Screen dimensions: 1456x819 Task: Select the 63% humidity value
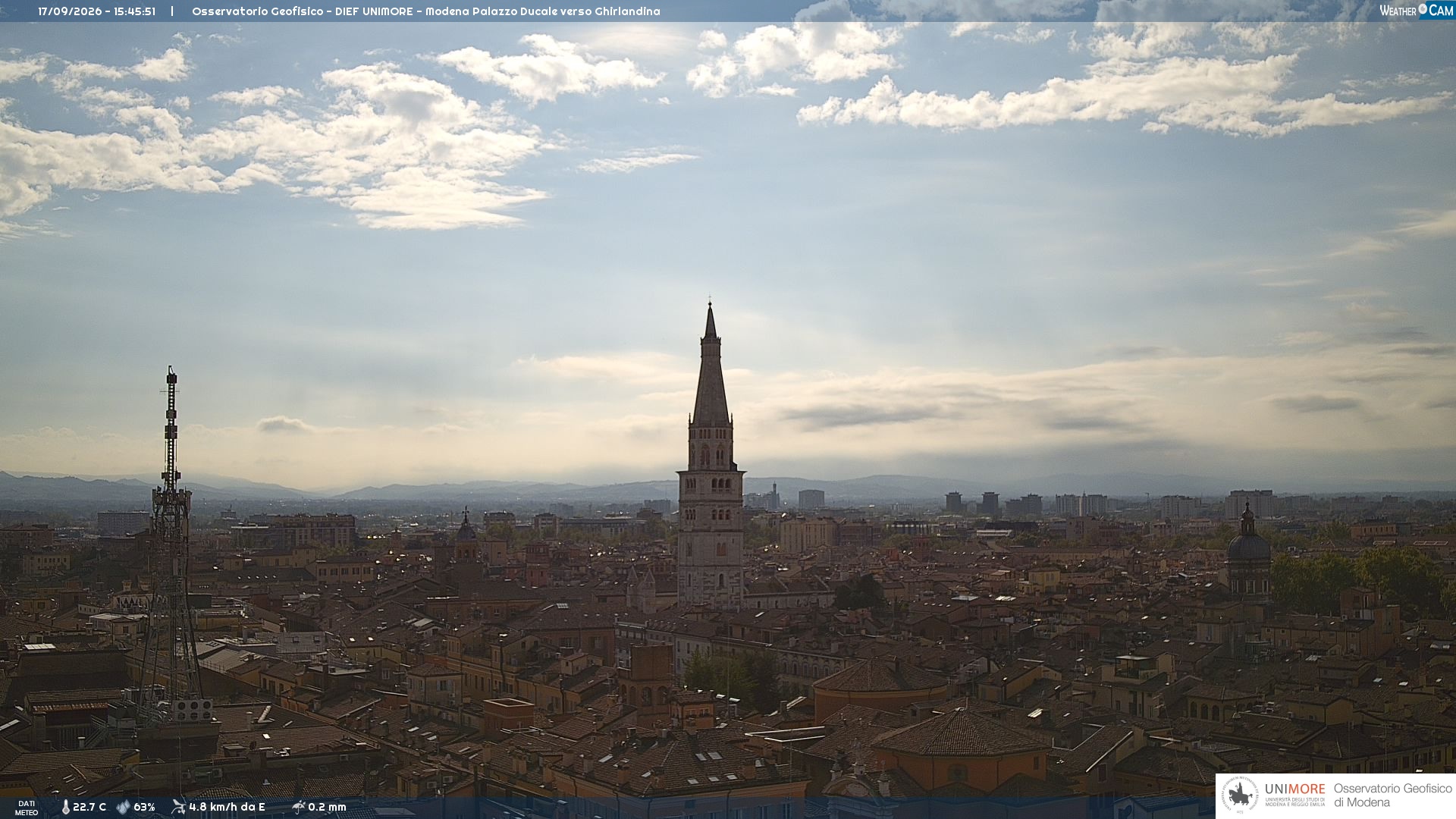(144, 807)
